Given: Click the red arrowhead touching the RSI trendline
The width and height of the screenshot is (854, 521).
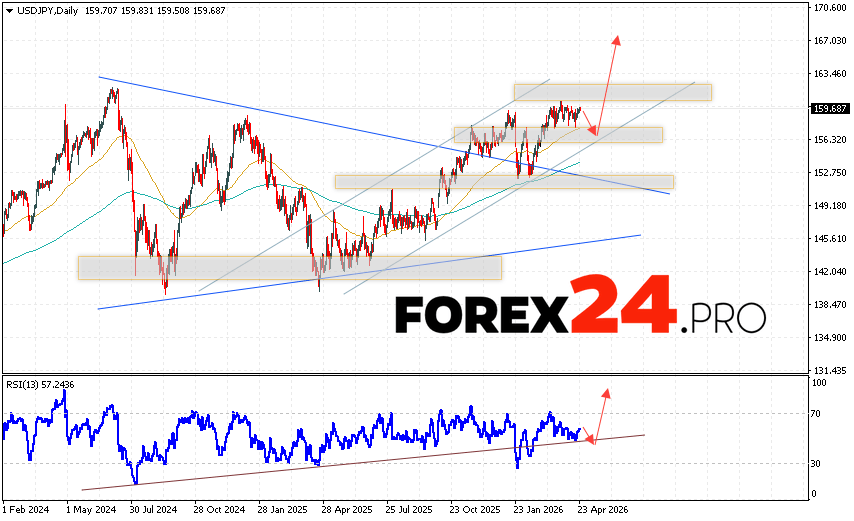Looking at the screenshot, I should tap(589, 439).
